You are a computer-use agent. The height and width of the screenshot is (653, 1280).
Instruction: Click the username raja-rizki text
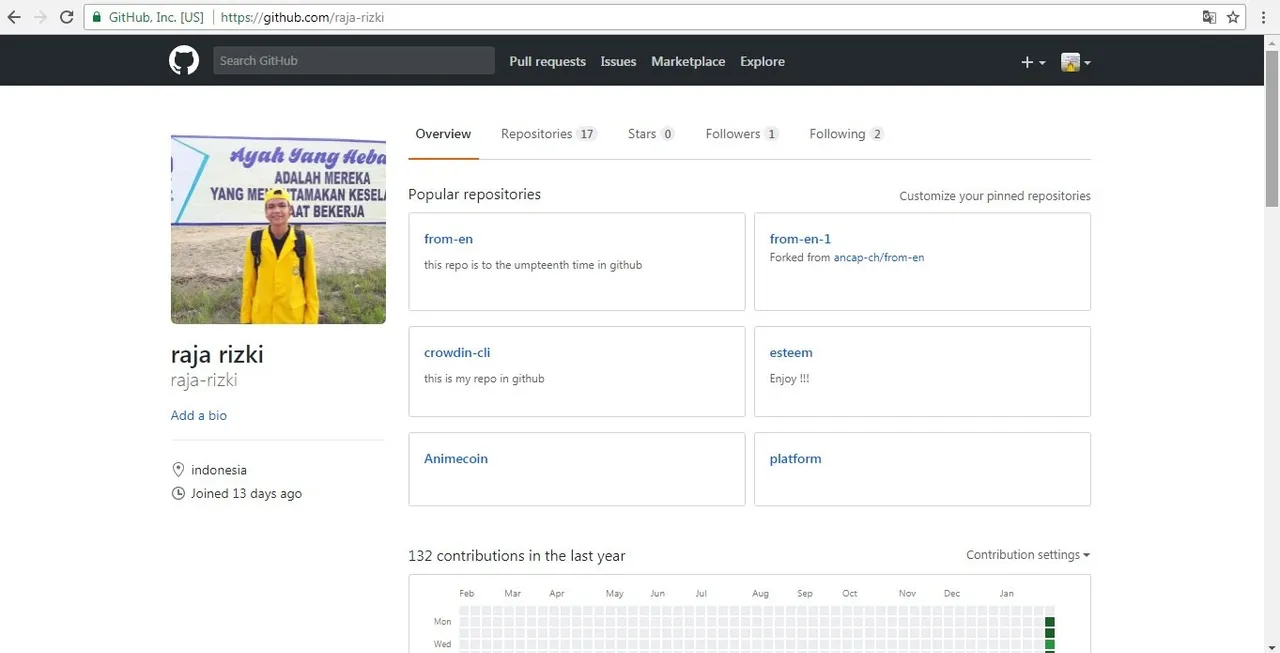click(204, 380)
